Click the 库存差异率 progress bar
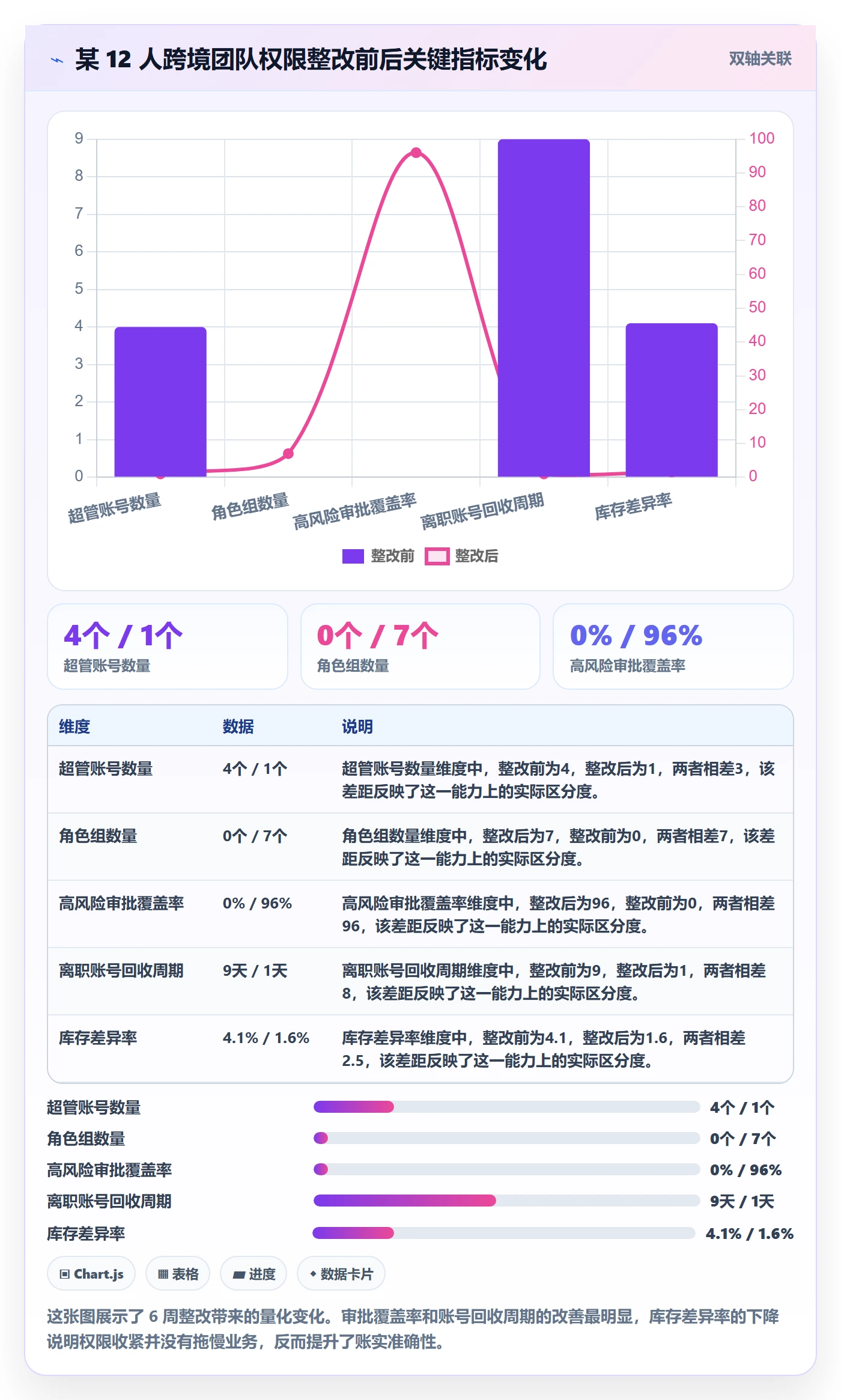 point(503,1233)
